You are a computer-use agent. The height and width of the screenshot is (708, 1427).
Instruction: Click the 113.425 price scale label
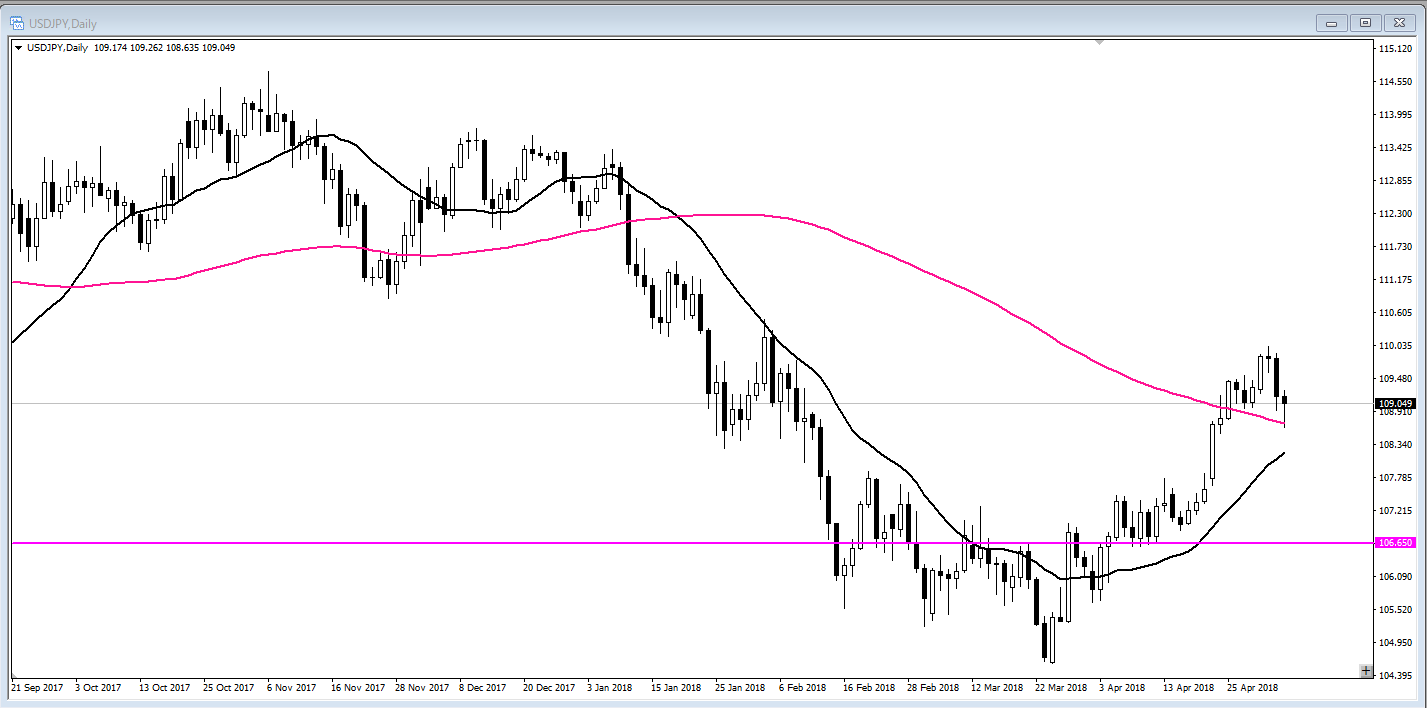pyautogui.click(x=1394, y=147)
